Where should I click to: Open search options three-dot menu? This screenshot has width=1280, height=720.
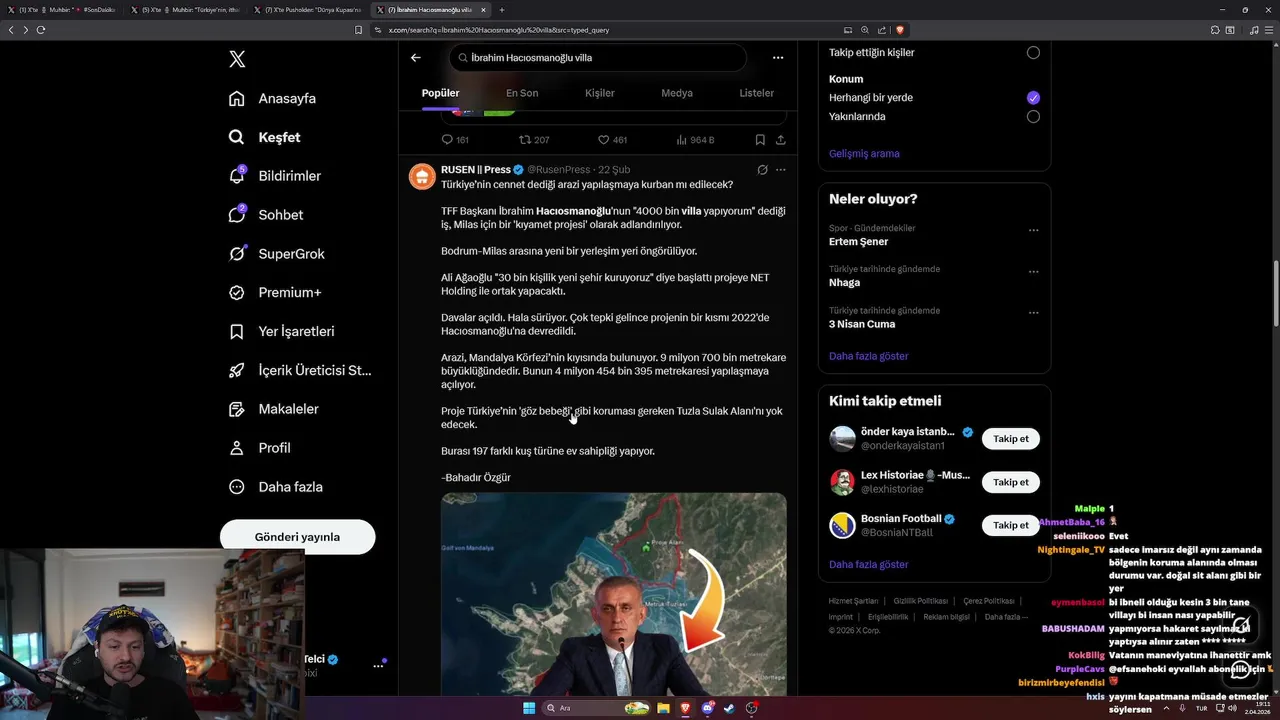tap(778, 58)
